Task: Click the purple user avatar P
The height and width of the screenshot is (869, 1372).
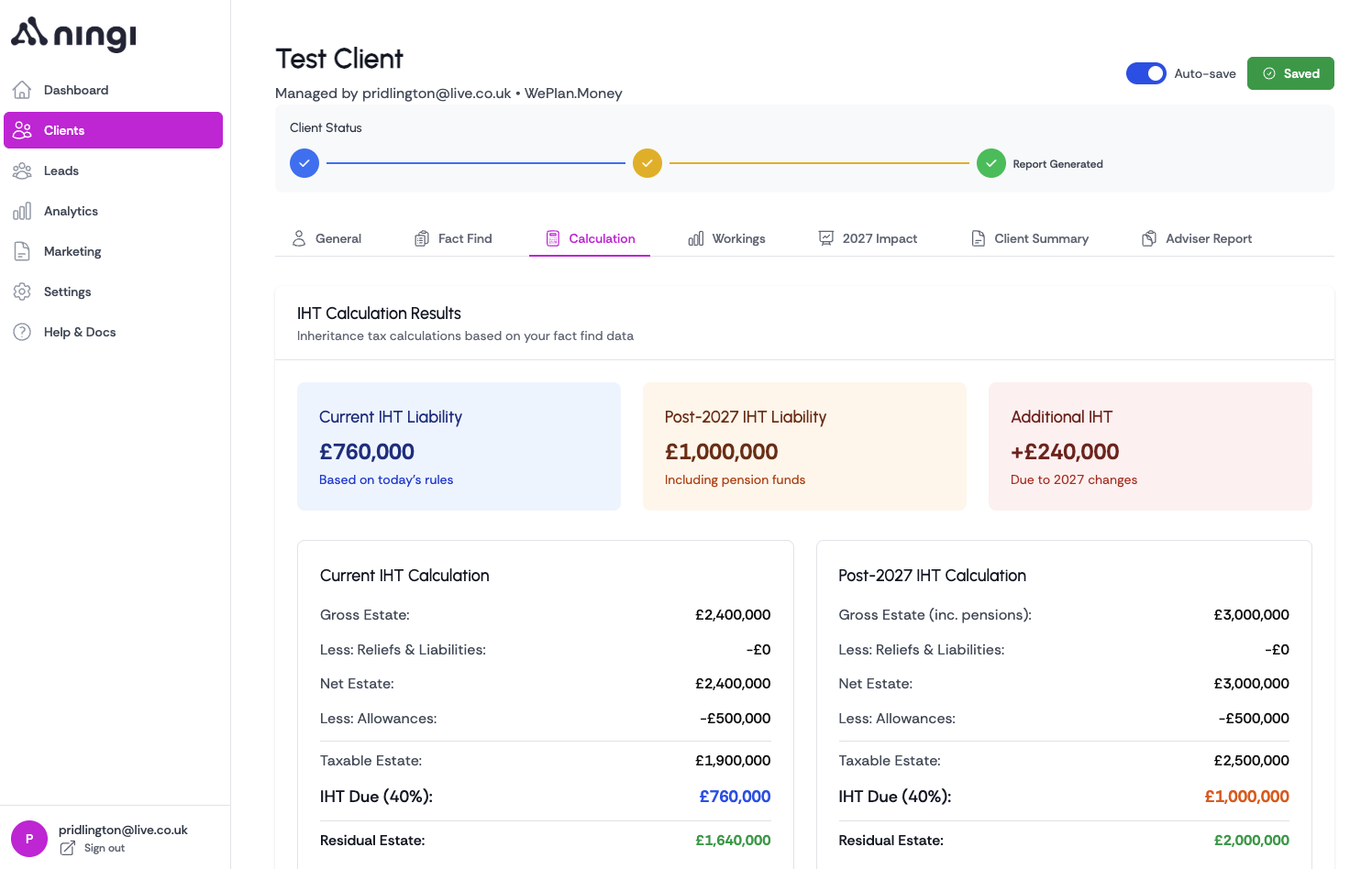Action: [x=29, y=839]
